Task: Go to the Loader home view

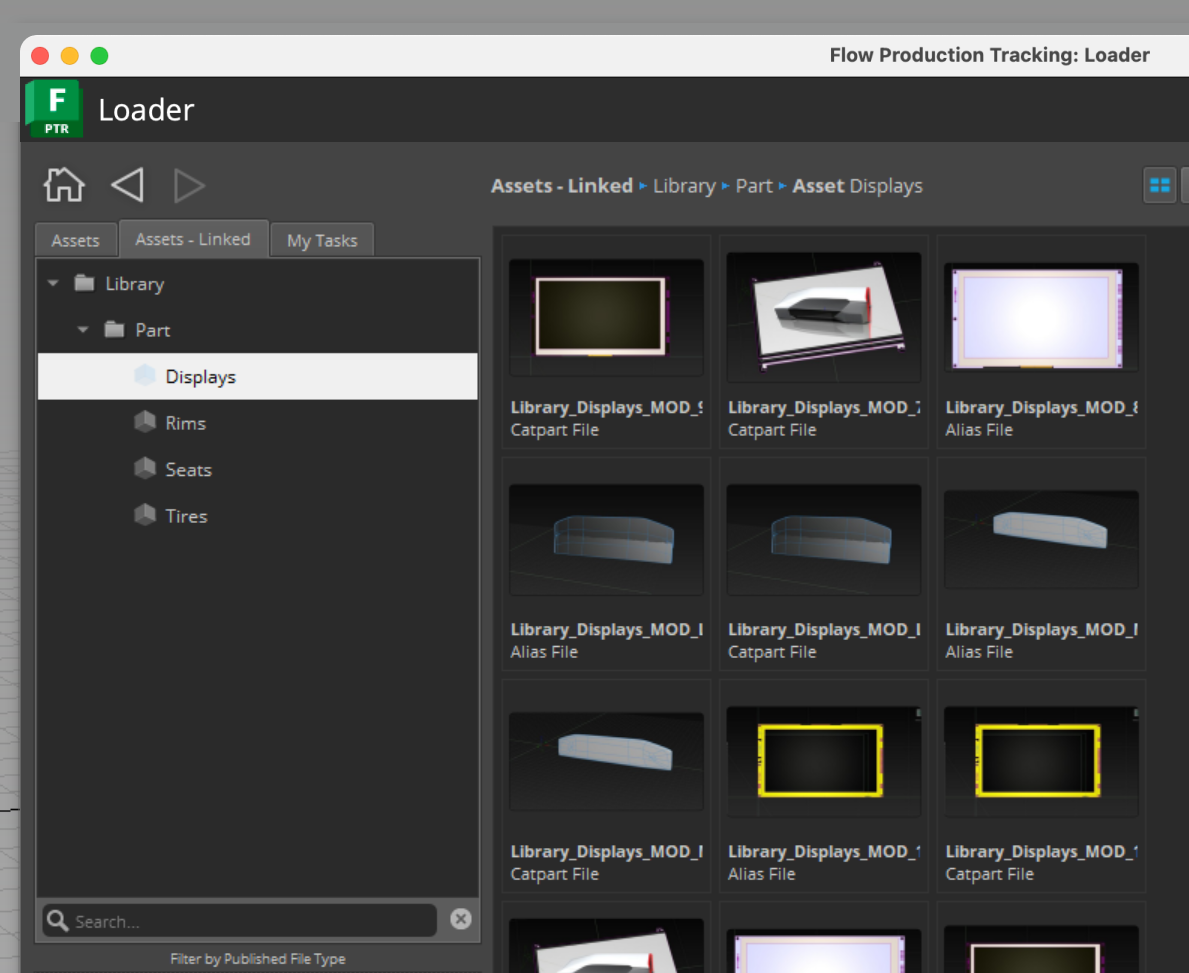Action: [x=64, y=185]
